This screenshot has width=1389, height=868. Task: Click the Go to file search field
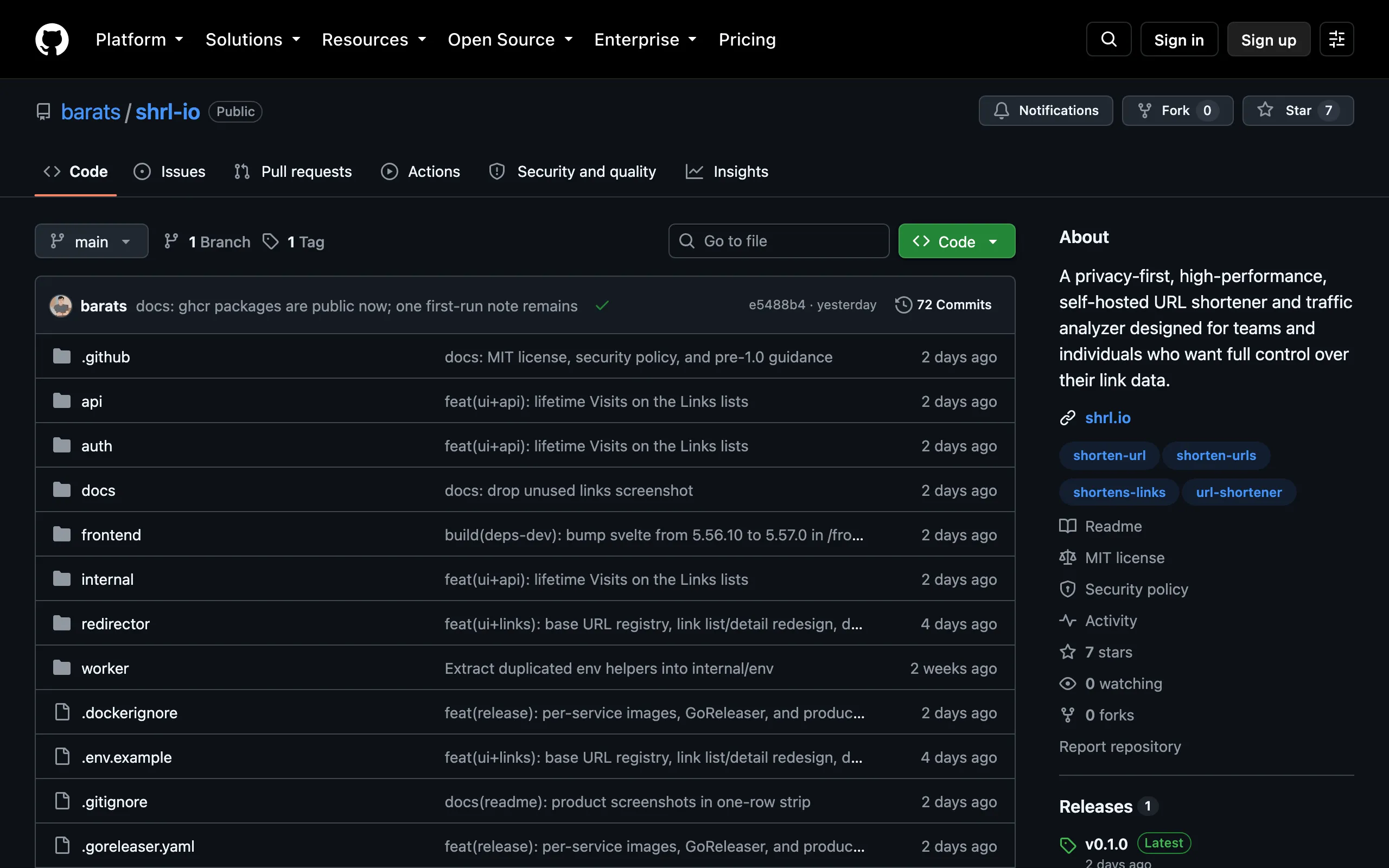point(779,241)
